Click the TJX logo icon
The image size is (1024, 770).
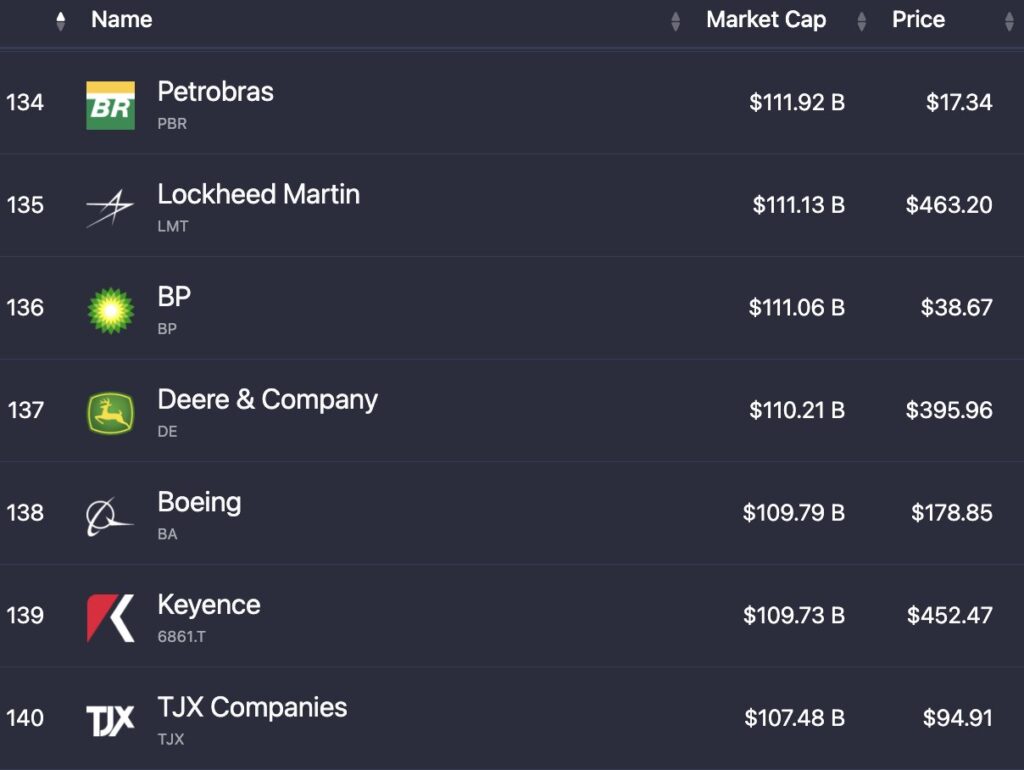(x=110, y=720)
